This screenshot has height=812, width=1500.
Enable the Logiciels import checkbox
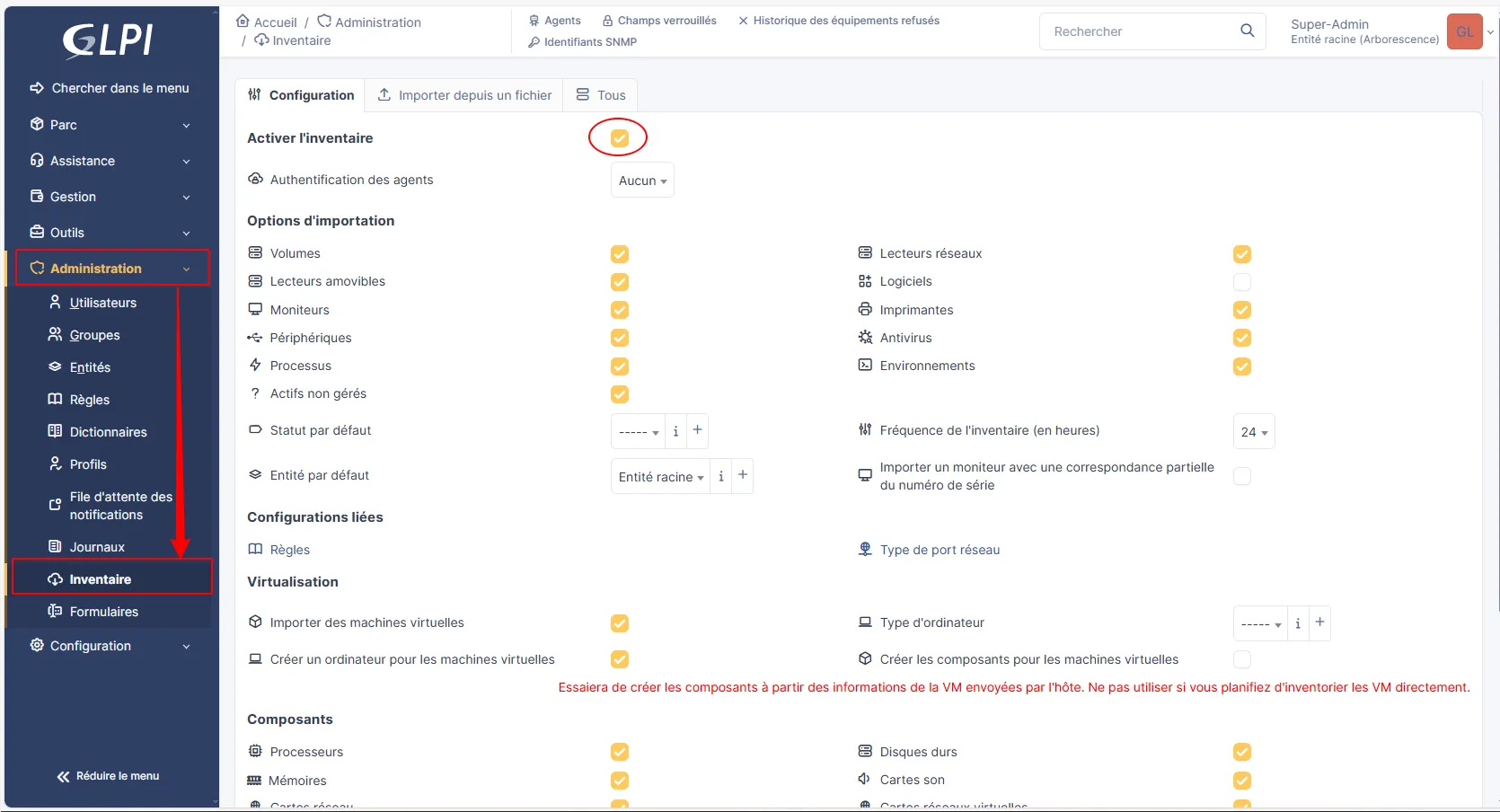click(x=1242, y=282)
